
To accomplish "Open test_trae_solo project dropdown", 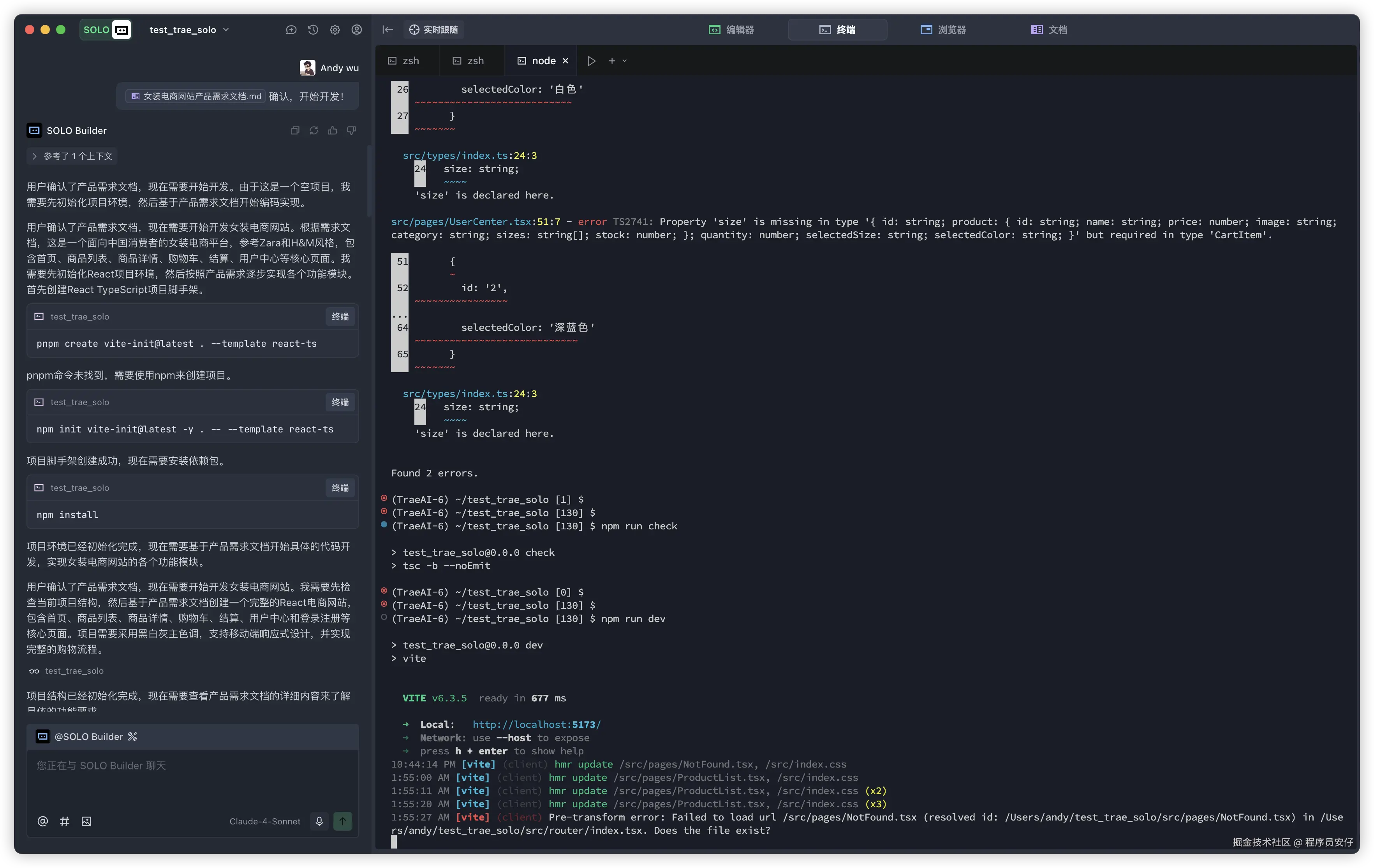I will point(189,30).
